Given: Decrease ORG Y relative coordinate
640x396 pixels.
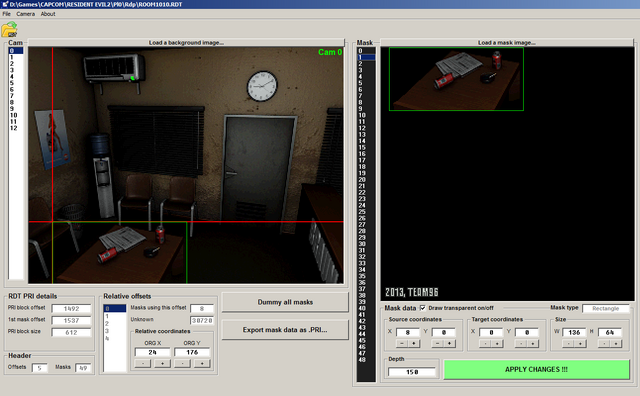Looking at the screenshot, I should [182, 363].
